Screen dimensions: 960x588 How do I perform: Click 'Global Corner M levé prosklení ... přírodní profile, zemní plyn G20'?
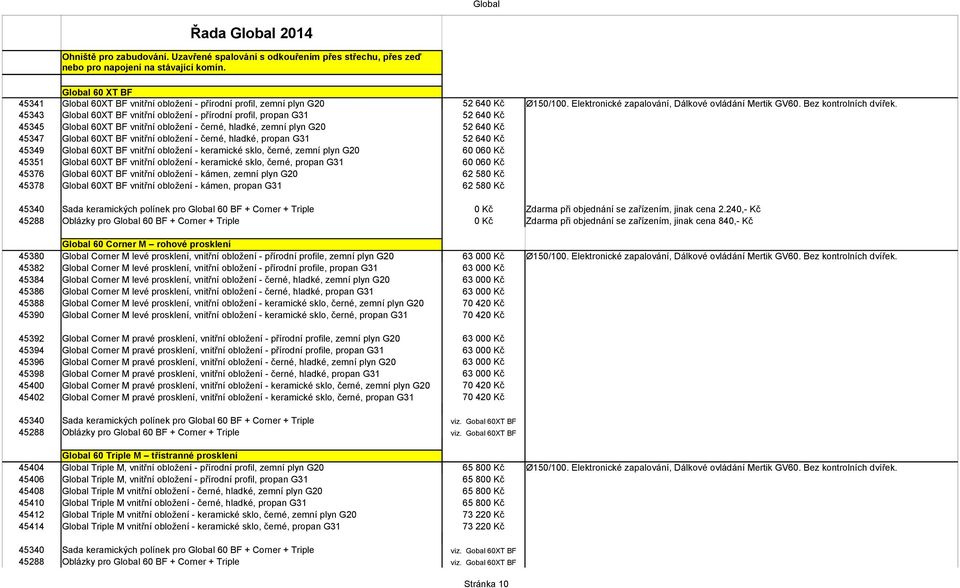point(228,257)
